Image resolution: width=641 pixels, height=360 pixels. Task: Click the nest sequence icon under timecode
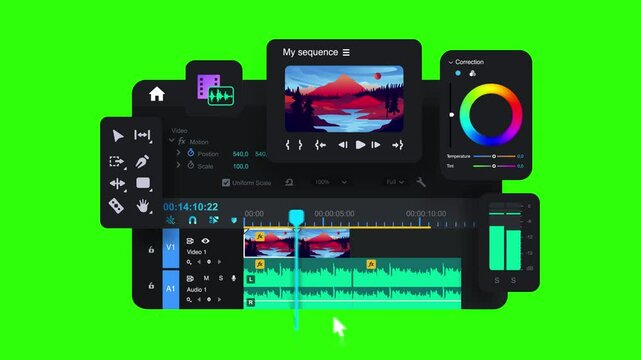(x=170, y=220)
